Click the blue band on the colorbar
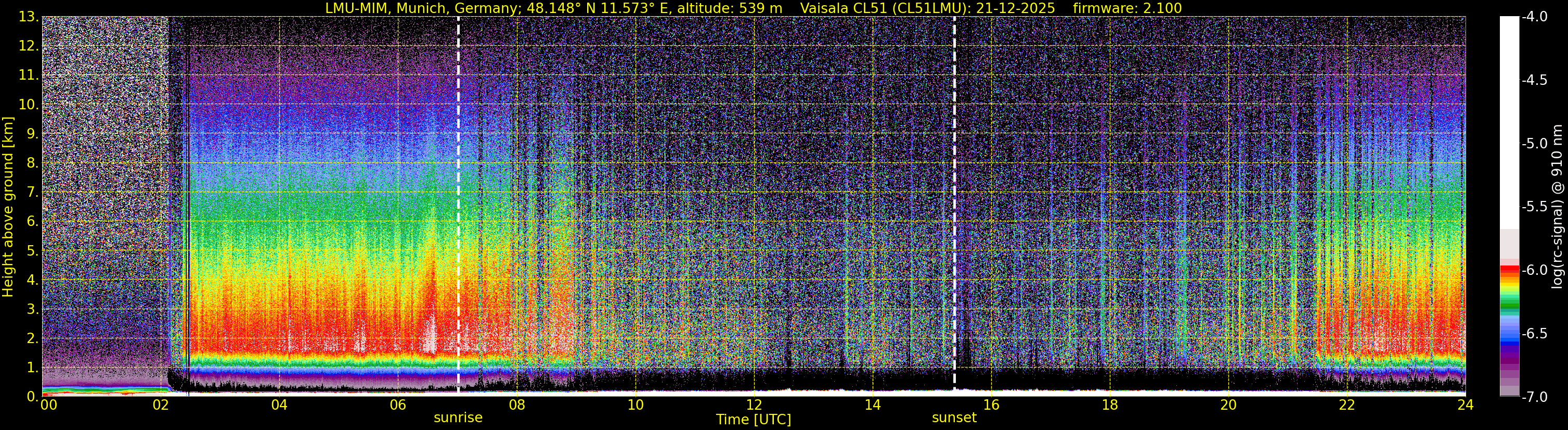1568x430 pixels. tap(1509, 335)
